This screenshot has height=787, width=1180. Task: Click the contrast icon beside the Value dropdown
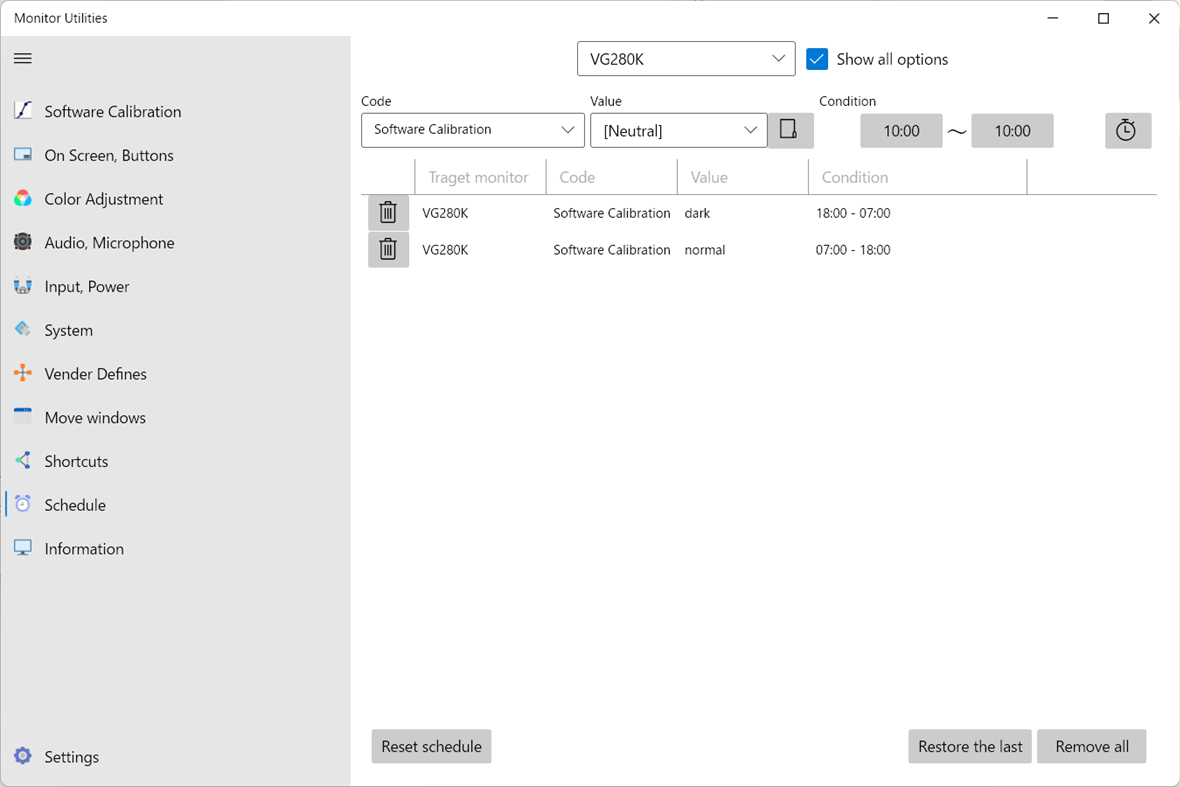790,130
